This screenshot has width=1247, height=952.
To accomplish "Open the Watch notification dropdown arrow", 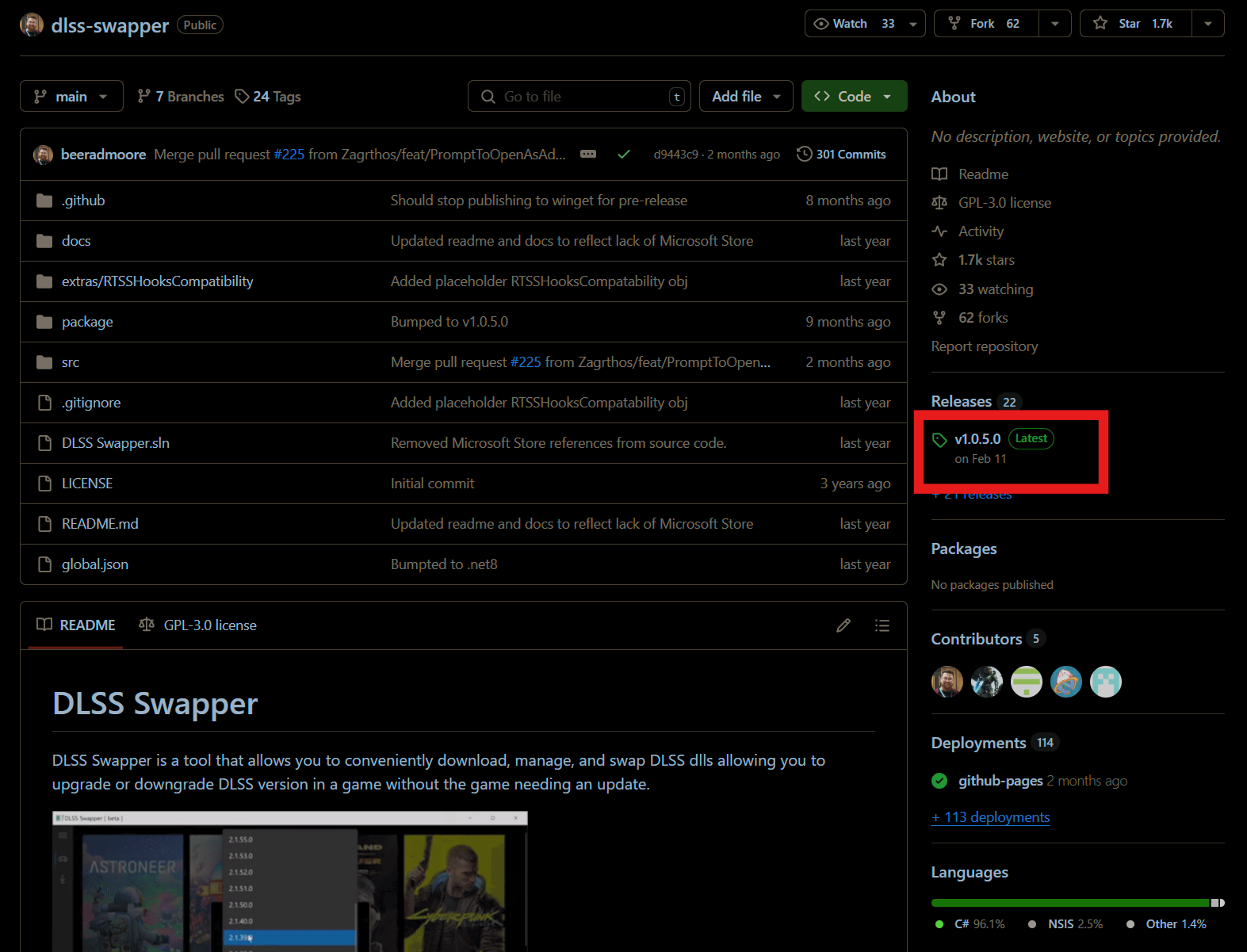I will click(x=913, y=24).
